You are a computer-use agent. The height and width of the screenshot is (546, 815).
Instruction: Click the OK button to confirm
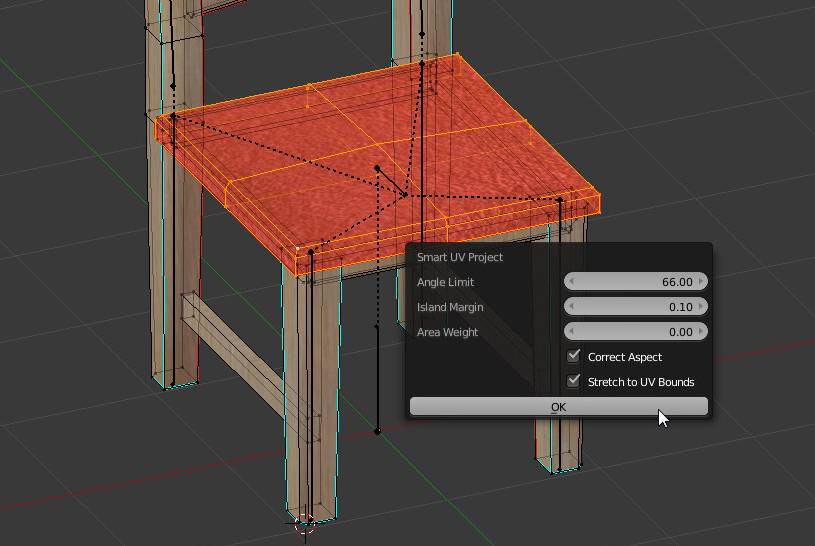pos(558,406)
